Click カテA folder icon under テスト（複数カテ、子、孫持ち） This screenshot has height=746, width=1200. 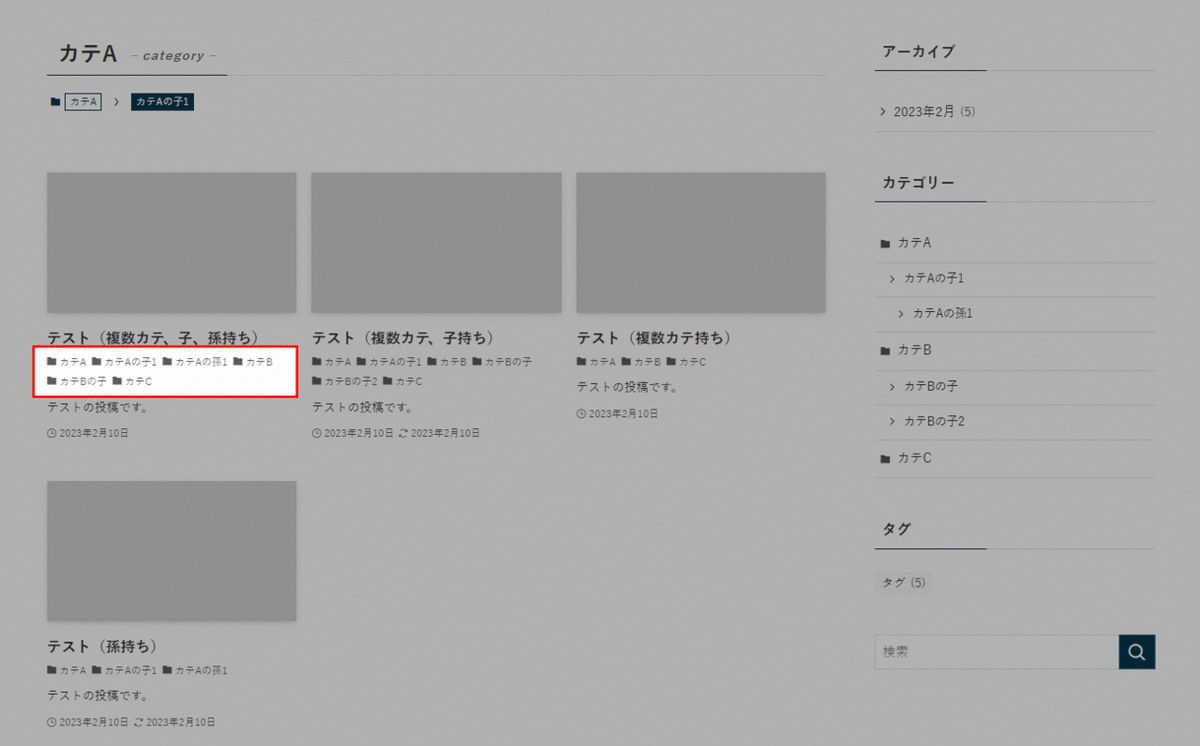(52, 362)
